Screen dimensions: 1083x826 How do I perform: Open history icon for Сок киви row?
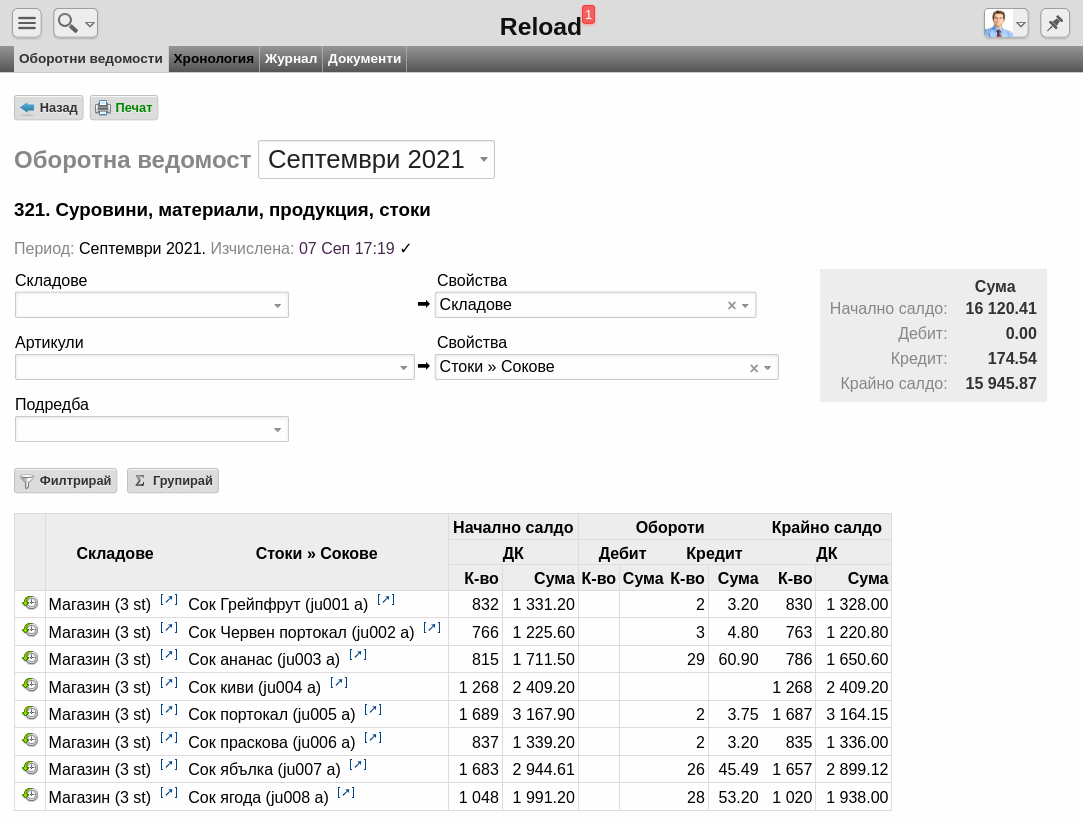point(30,686)
